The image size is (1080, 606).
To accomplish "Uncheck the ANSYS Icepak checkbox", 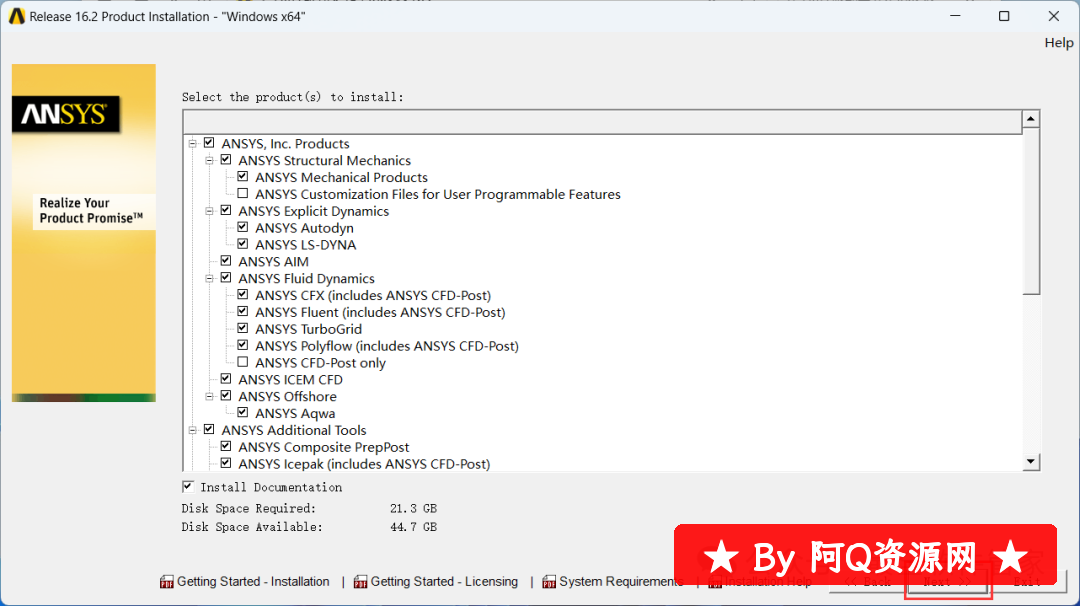I will (226, 463).
